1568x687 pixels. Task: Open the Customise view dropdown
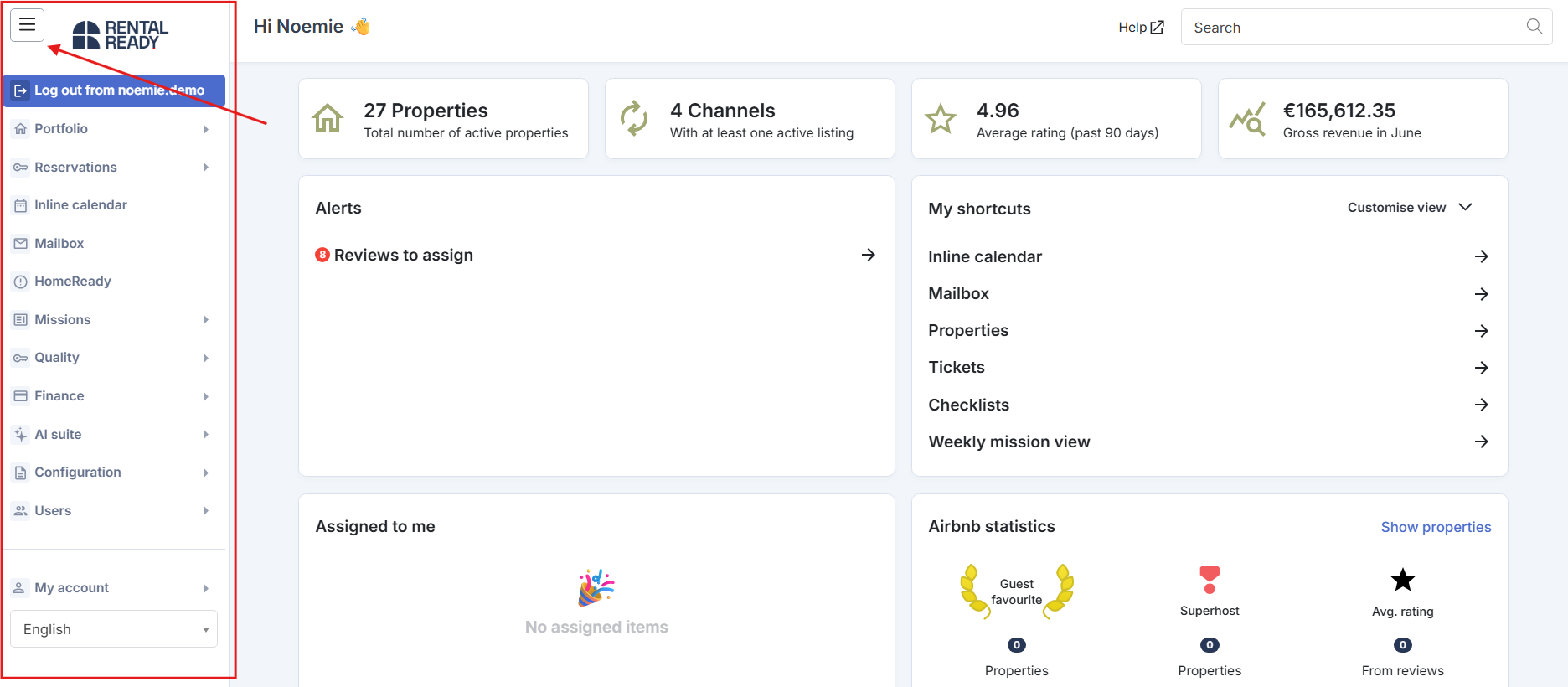pos(1410,208)
